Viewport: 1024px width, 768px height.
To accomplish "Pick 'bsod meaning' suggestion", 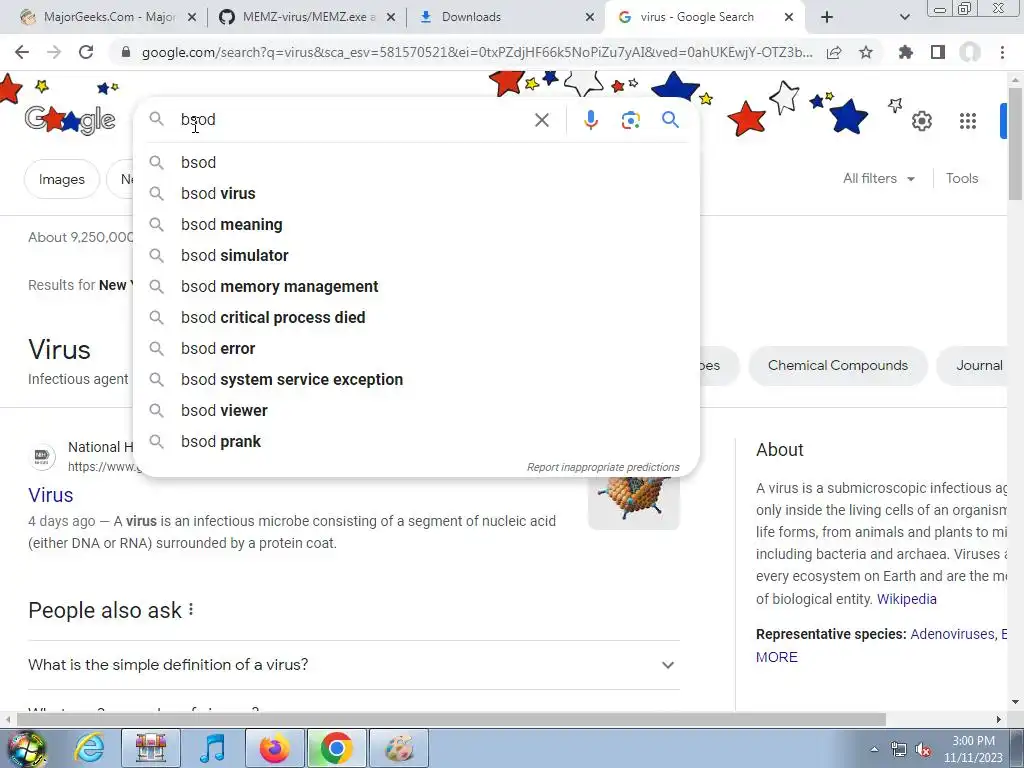I will (x=416, y=224).
